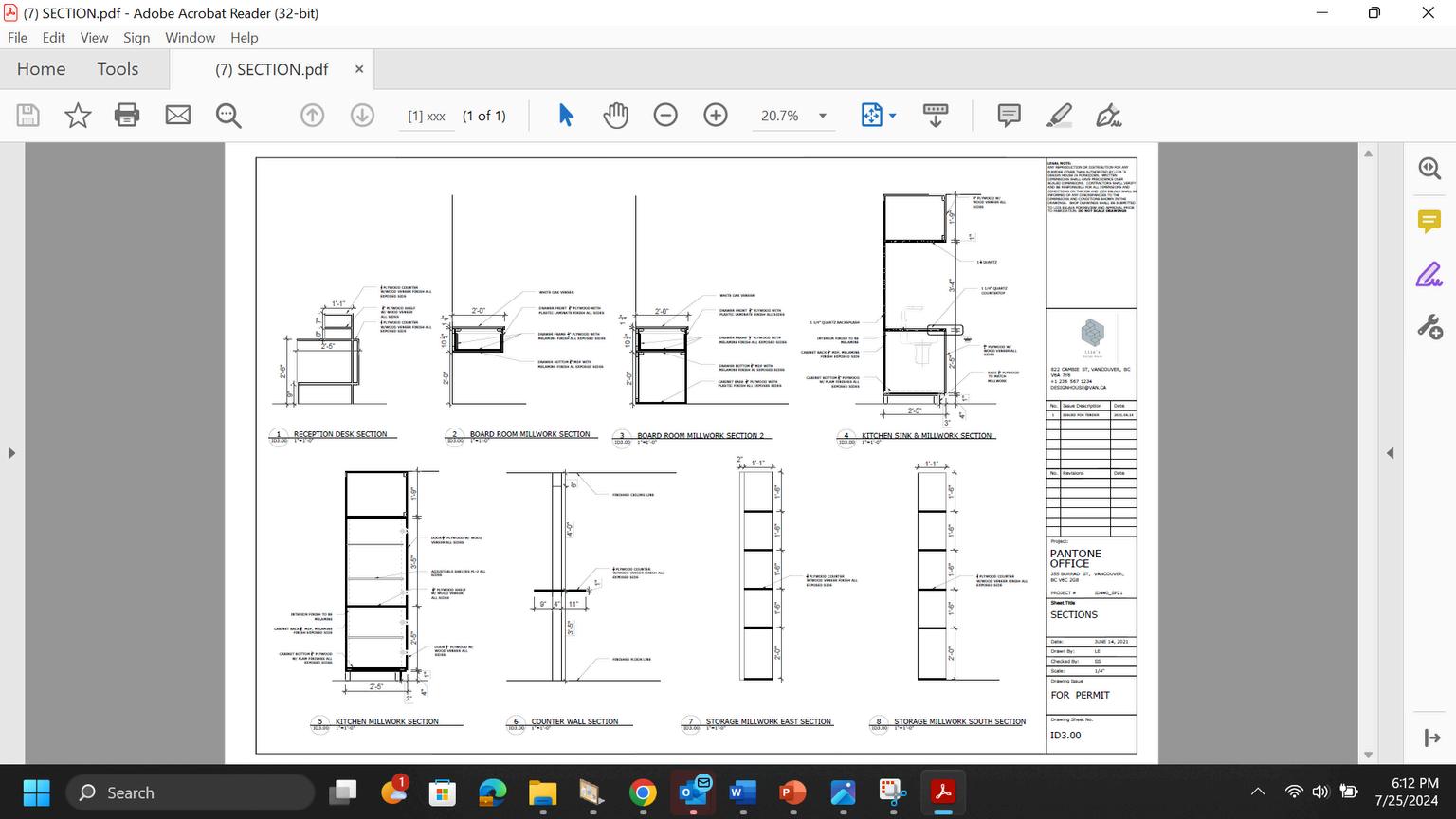1456x819 pixels.
Task: Print the document via printer icon
Action: 127,116
